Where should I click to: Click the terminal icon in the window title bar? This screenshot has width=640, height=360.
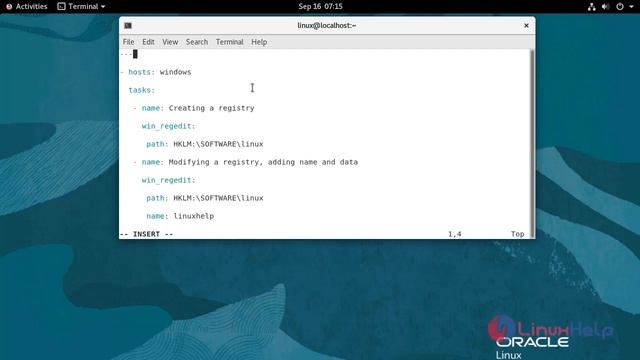[128, 26]
